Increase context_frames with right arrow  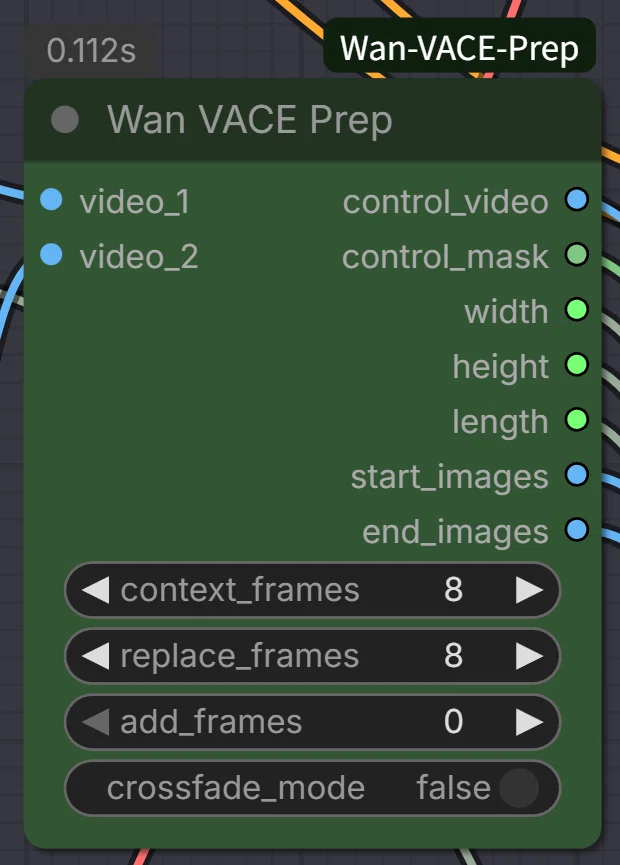tap(529, 590)
